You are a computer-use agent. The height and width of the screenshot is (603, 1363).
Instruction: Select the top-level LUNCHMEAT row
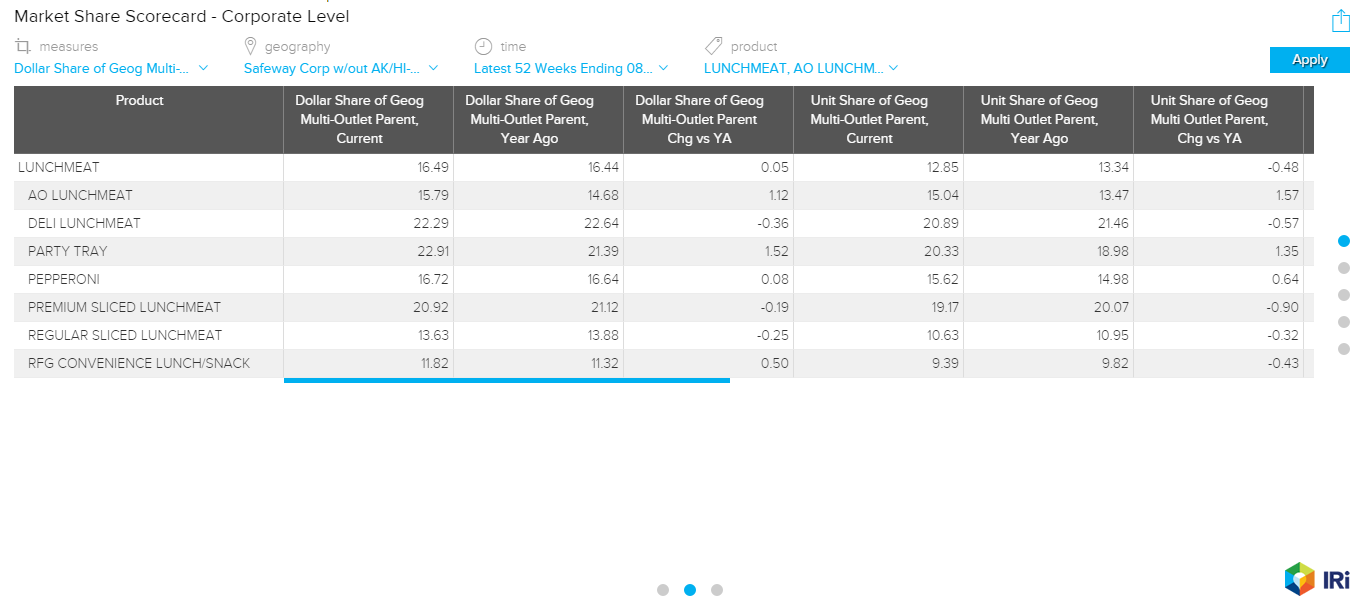click(x=59, y=167)
